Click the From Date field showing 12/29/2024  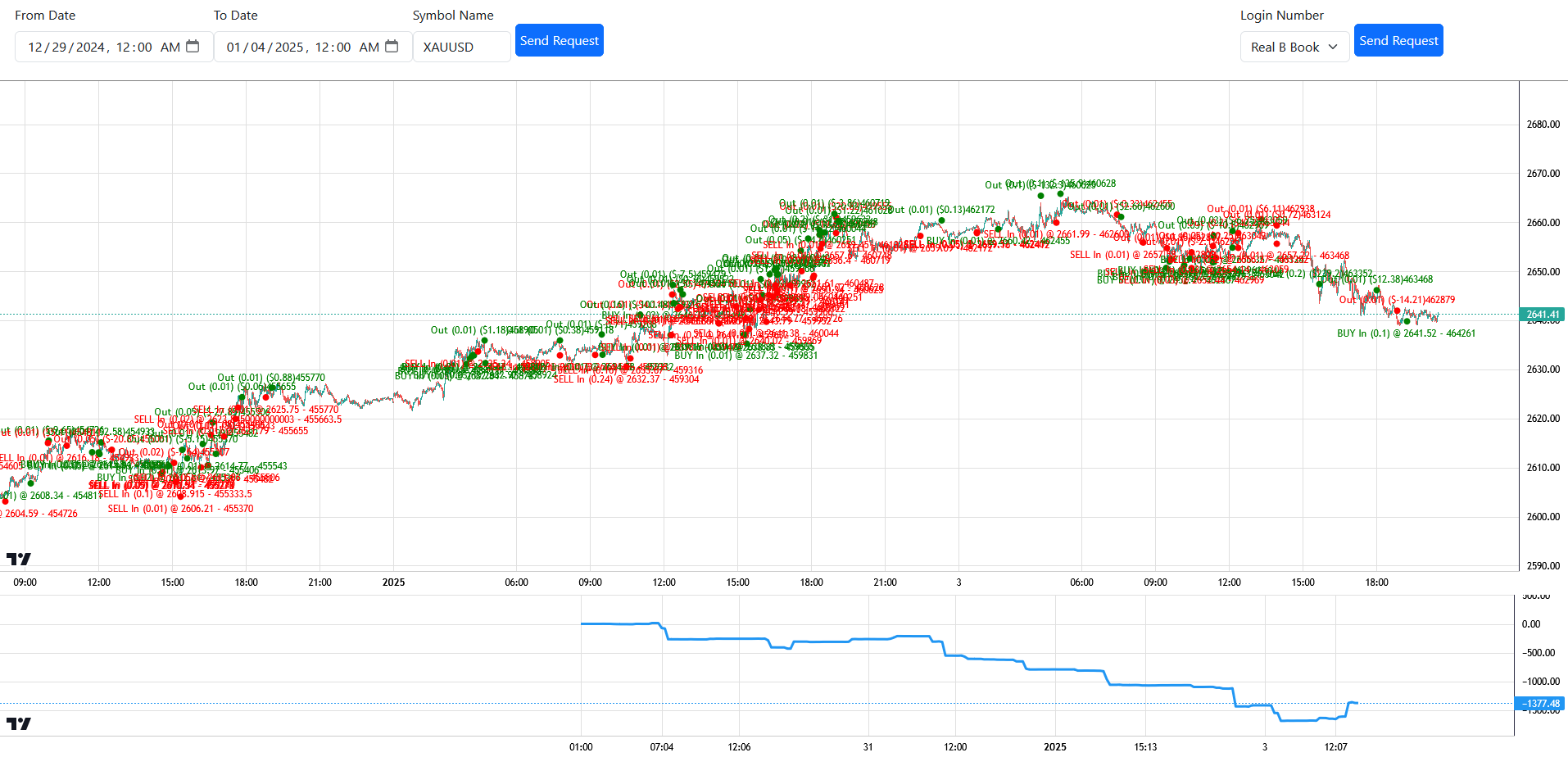(x=114, y=47)
